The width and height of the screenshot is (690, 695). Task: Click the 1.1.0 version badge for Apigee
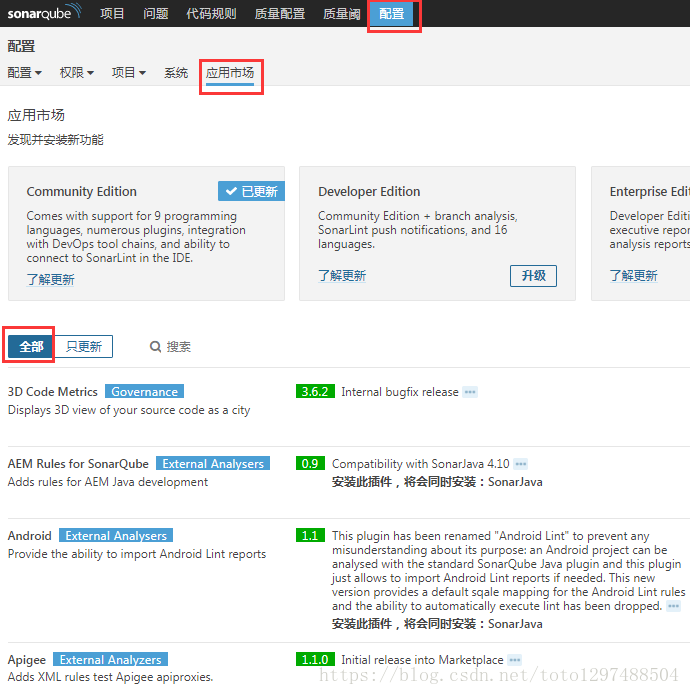click(x=315, y=660)
